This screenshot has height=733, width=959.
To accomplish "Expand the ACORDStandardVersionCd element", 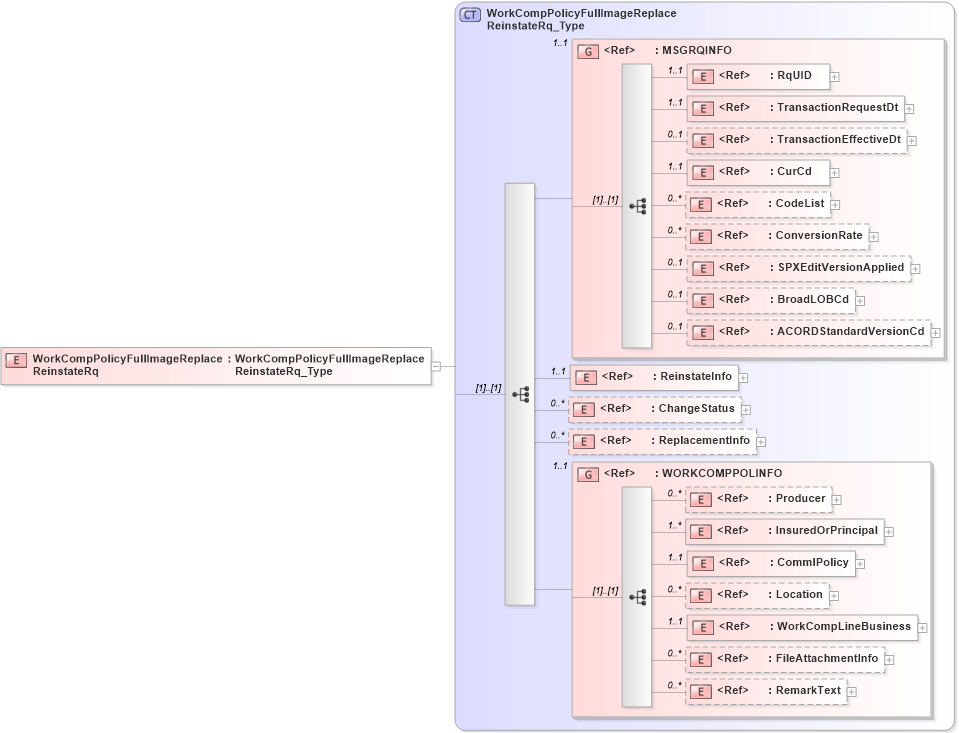I will pyautogui.click(x=935, y=331).
